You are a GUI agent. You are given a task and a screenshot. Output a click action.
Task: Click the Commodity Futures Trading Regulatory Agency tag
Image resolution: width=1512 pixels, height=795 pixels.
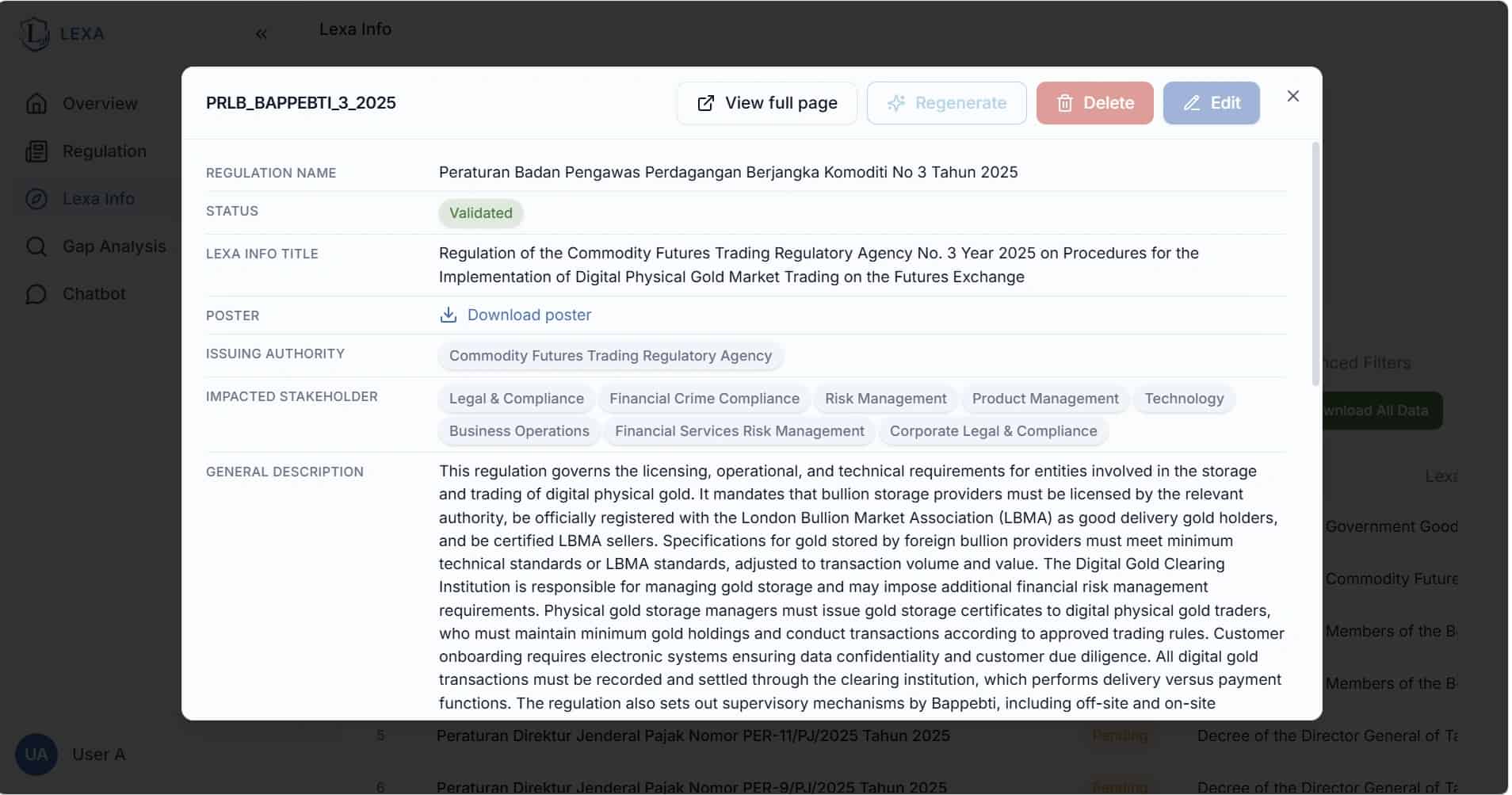point(610,356)
